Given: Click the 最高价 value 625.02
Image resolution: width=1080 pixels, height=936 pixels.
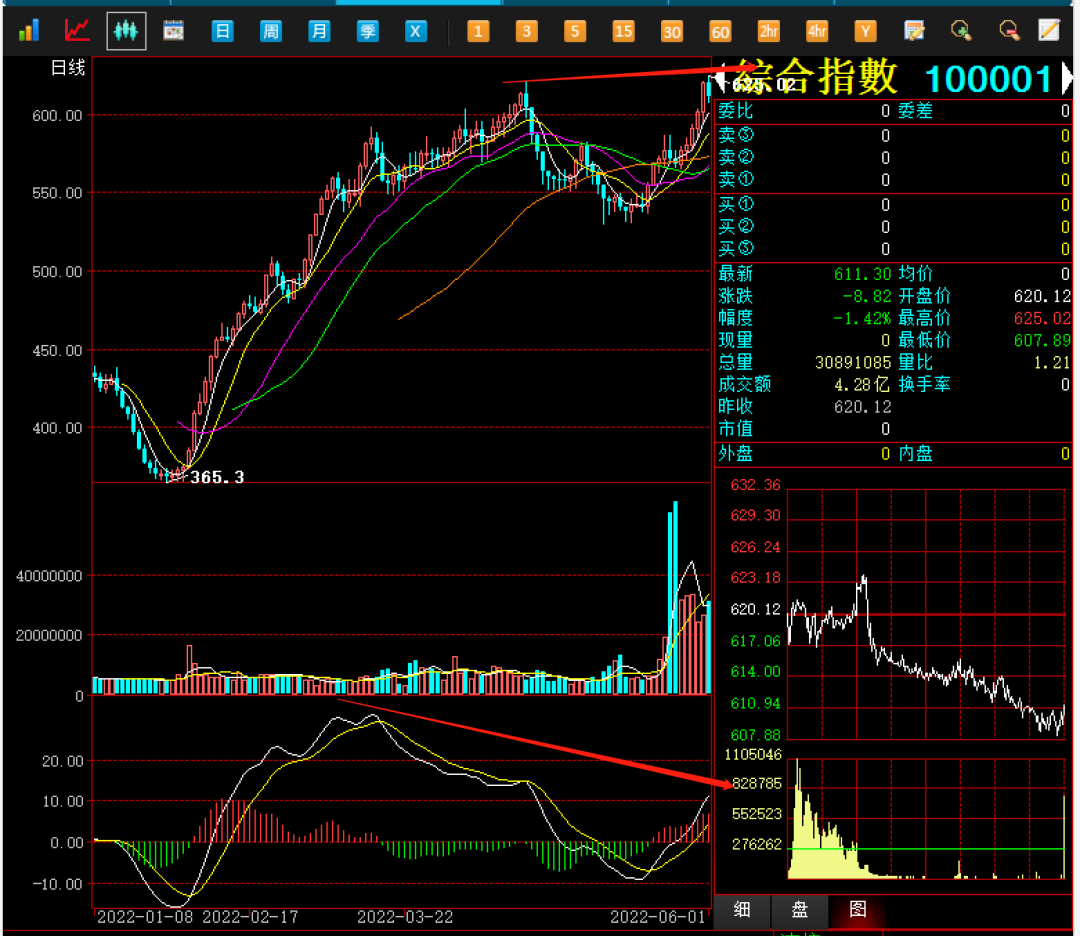Looking at the screenshot, I should pyautogui.click(x=1042, y=318).
